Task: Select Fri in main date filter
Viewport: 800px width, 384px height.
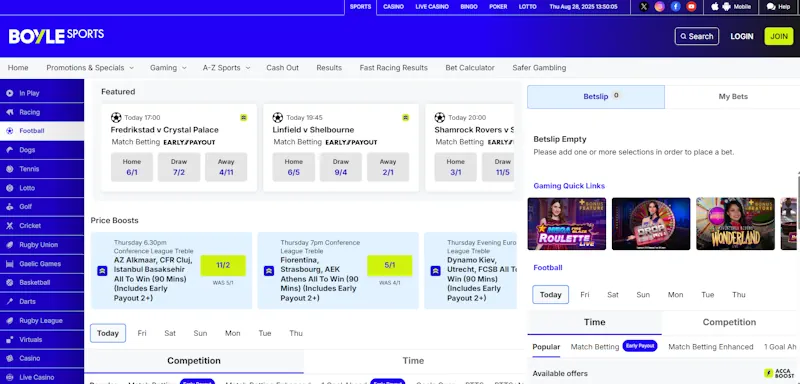Action: pyautogui.click(x=142, y=334)
